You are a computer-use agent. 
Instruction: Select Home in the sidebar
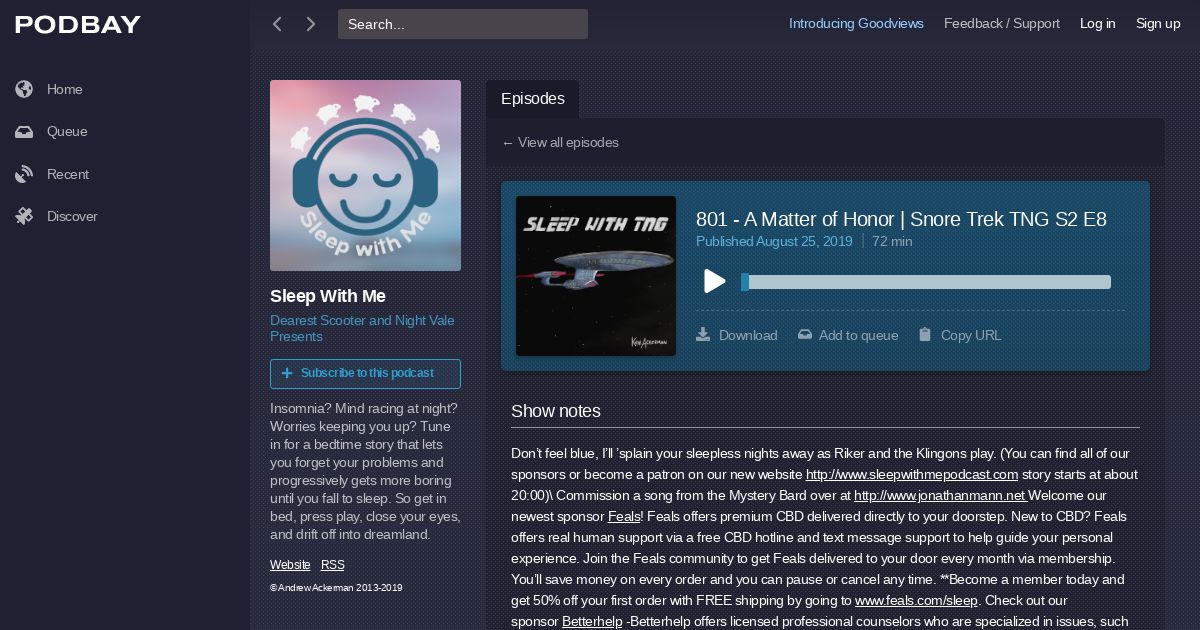65,89
